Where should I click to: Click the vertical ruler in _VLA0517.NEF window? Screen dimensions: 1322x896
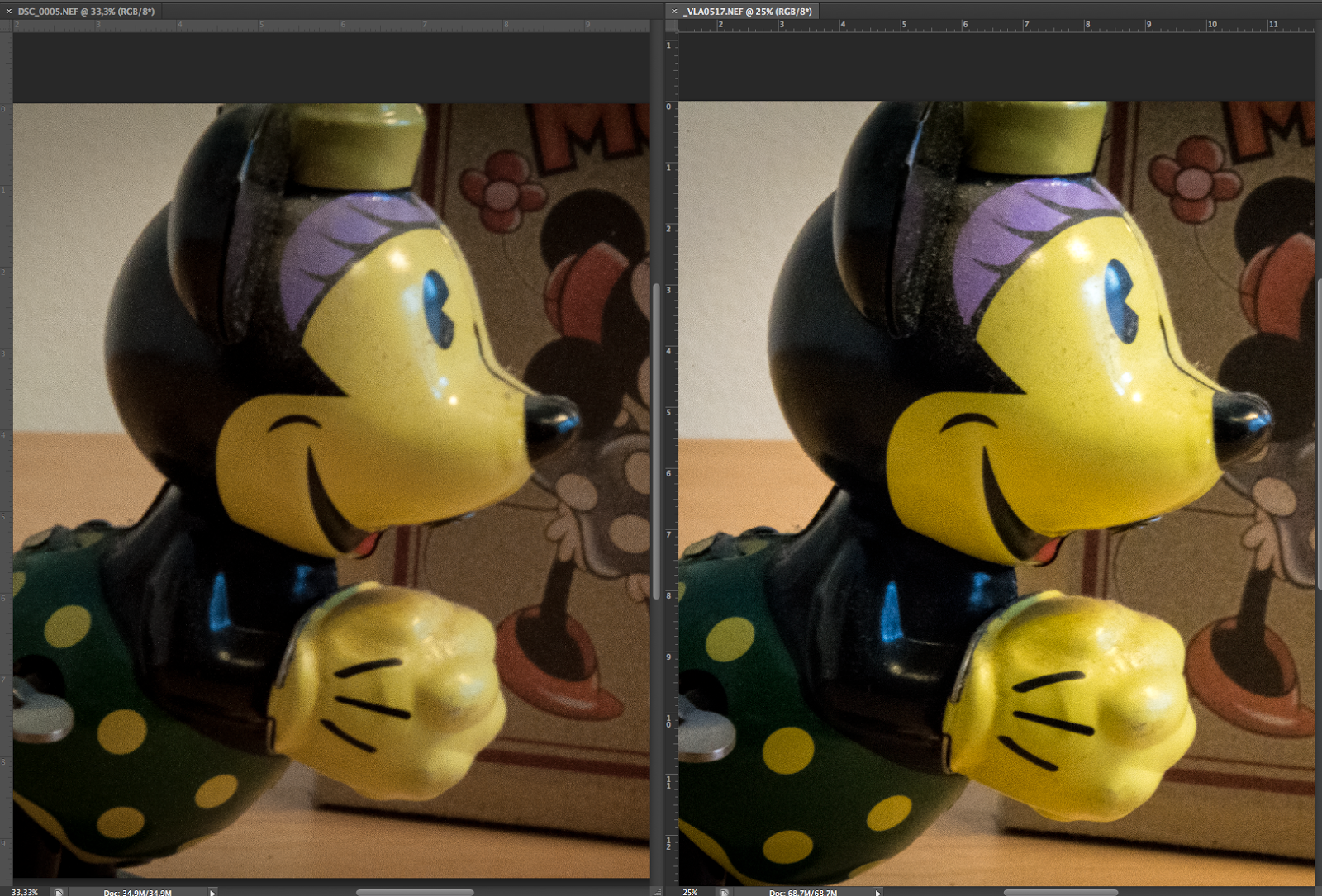click(670, 457)
